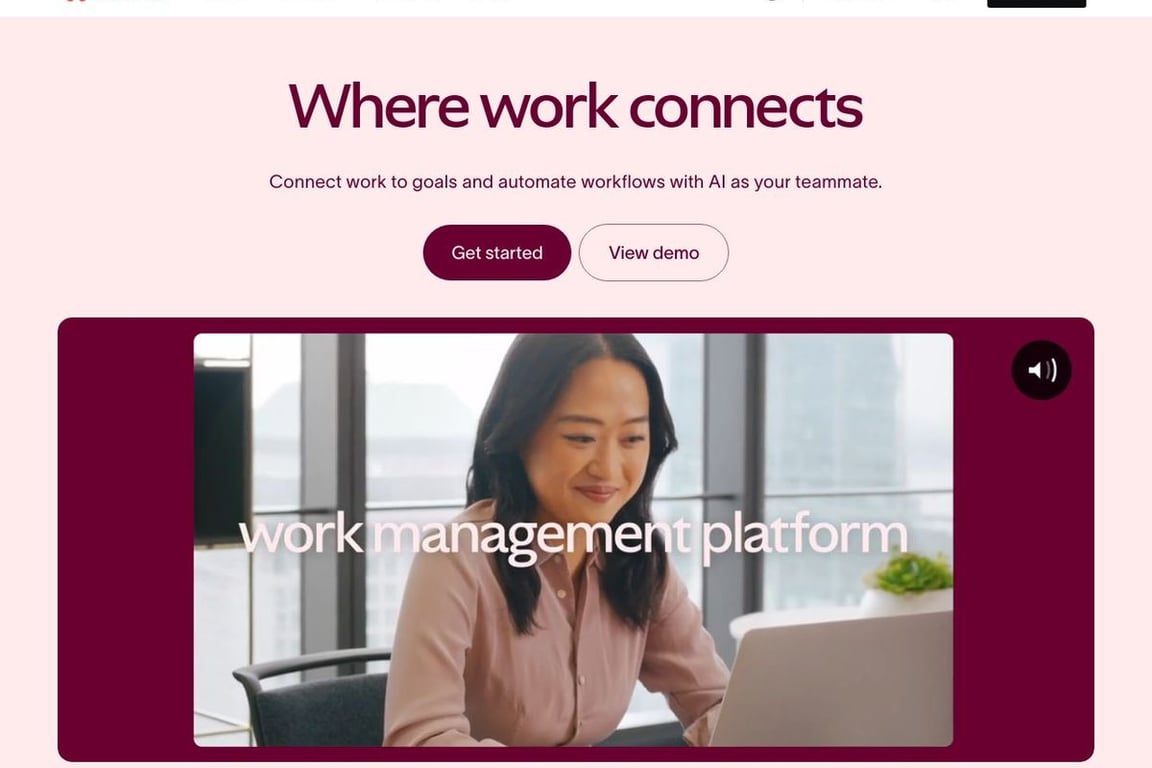Click the black button in top navigation
The image size is (1152, 768).
(1036, 3)
